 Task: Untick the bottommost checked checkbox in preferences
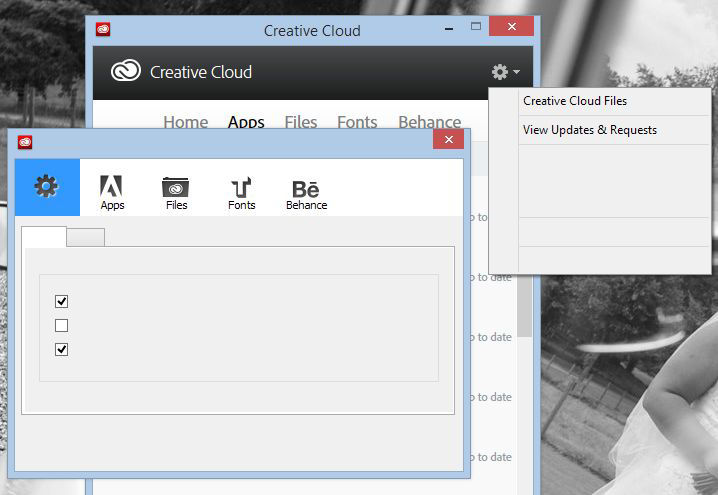(61, 349)
